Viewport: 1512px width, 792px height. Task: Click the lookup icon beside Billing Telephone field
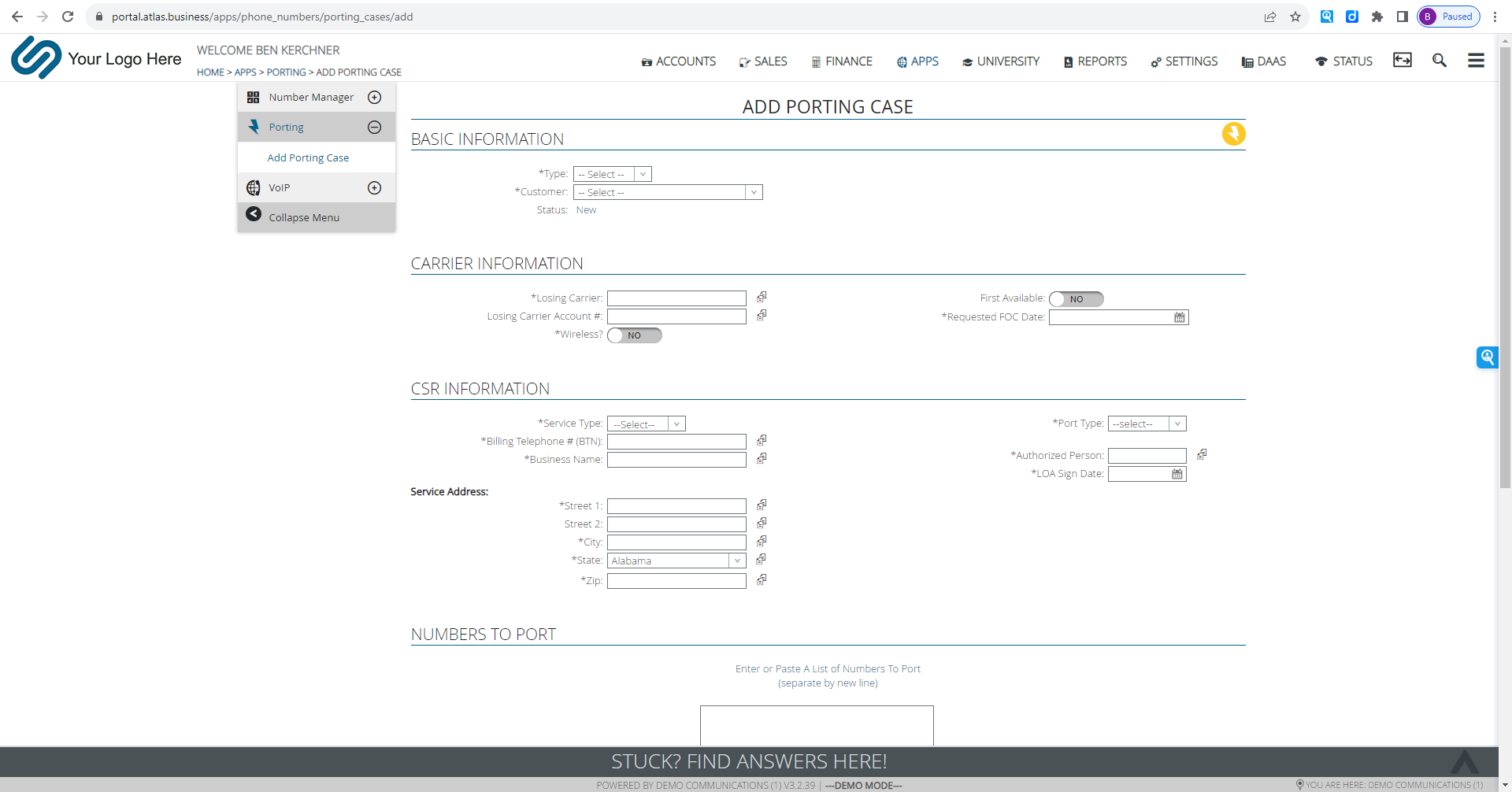(762, 441)
